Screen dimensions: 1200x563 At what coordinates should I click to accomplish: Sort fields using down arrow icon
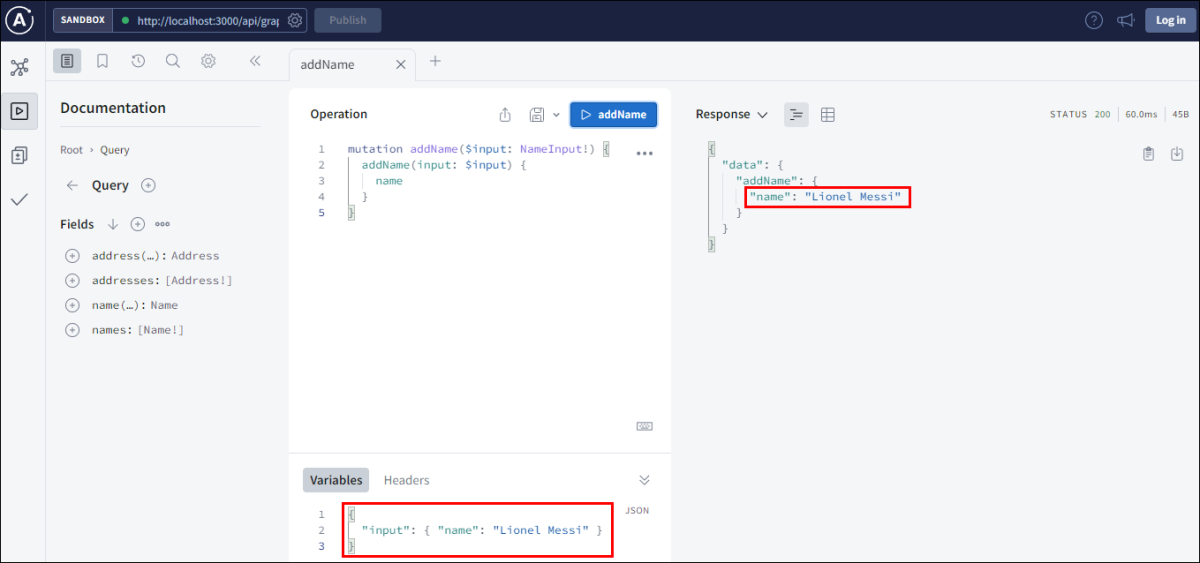click(113, 224)
